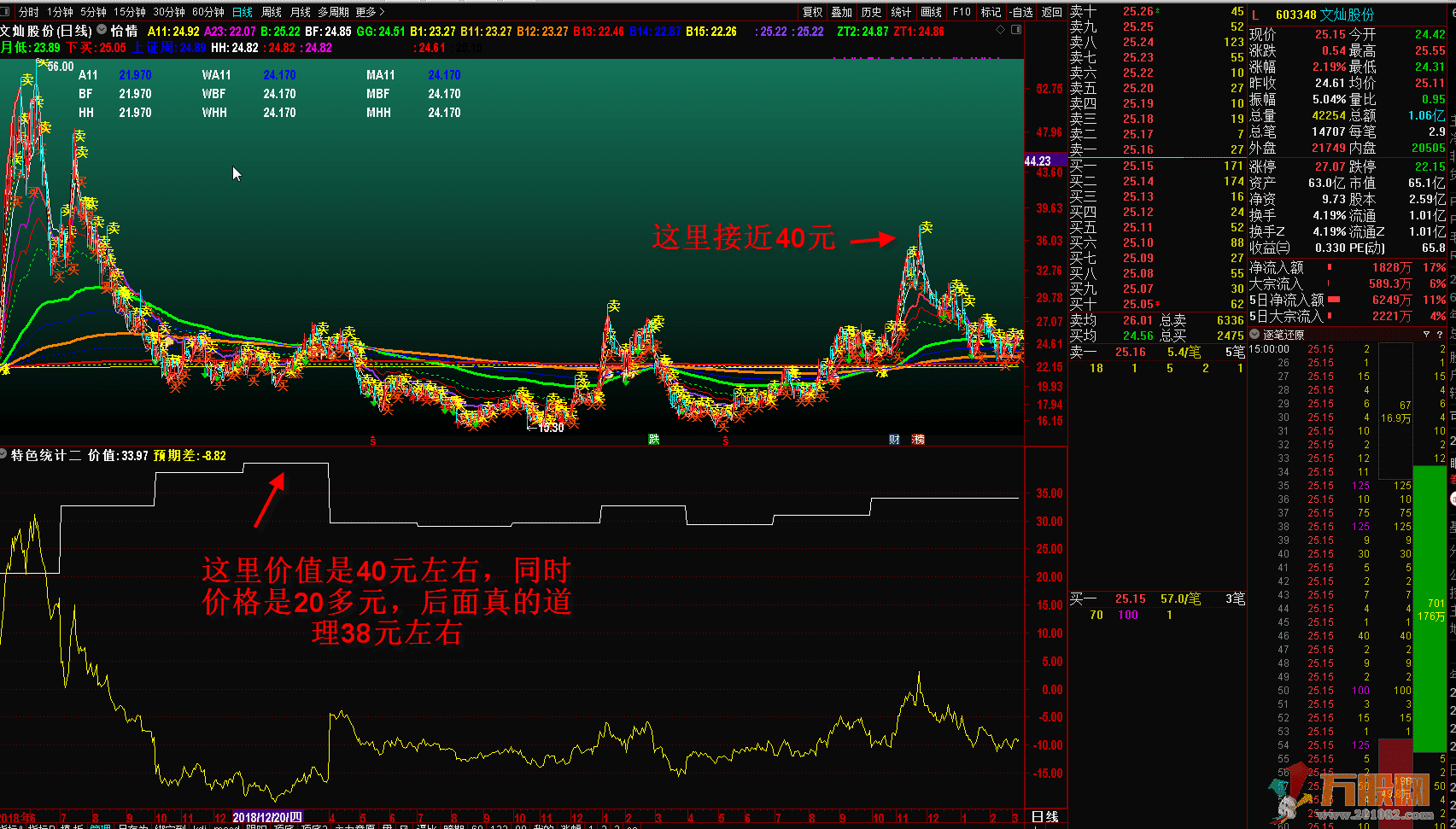1456x829 pixels.
Task: Open the 统计 statistics button
Action: click(x=901, y=12)
